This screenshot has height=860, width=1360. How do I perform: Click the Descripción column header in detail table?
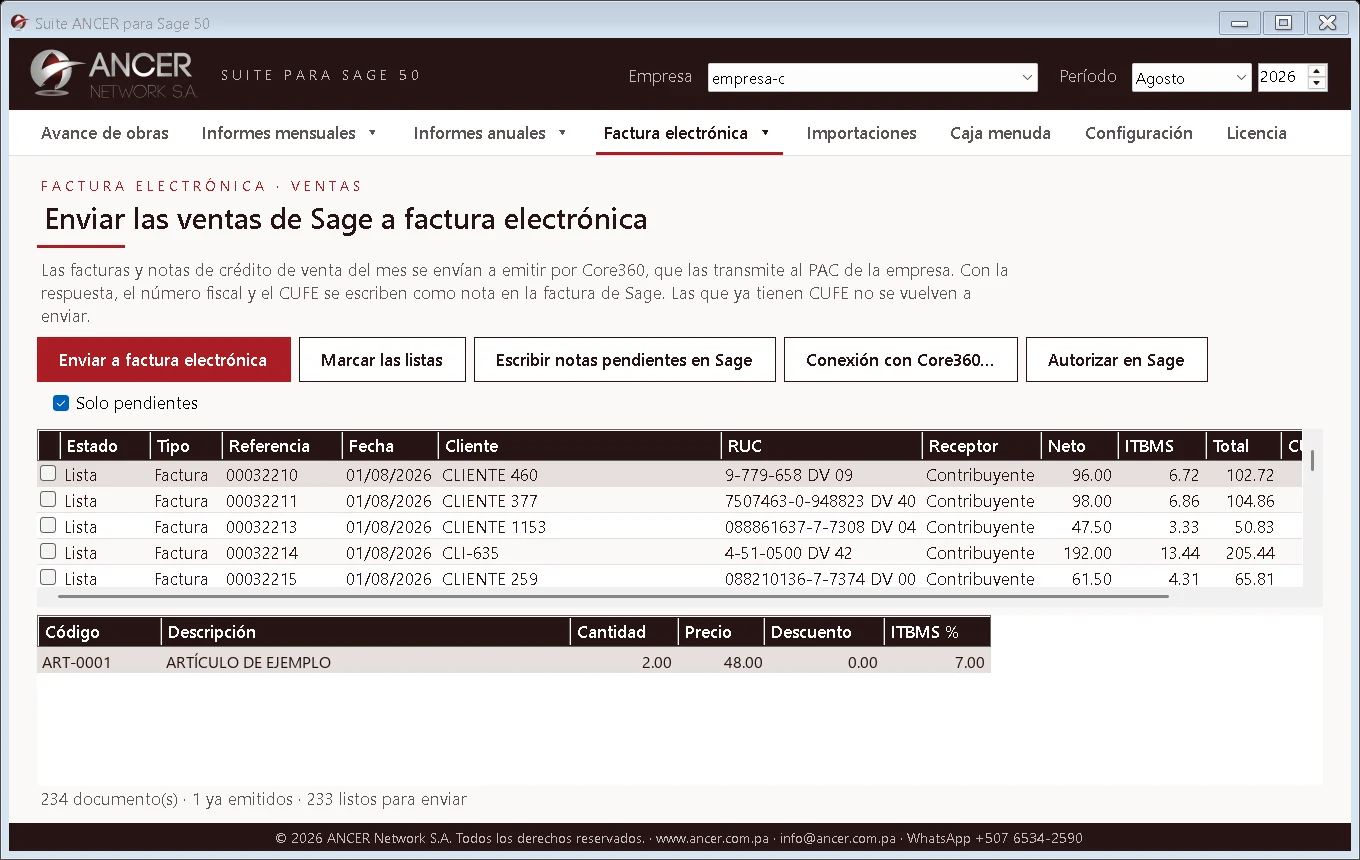point(365,632)
